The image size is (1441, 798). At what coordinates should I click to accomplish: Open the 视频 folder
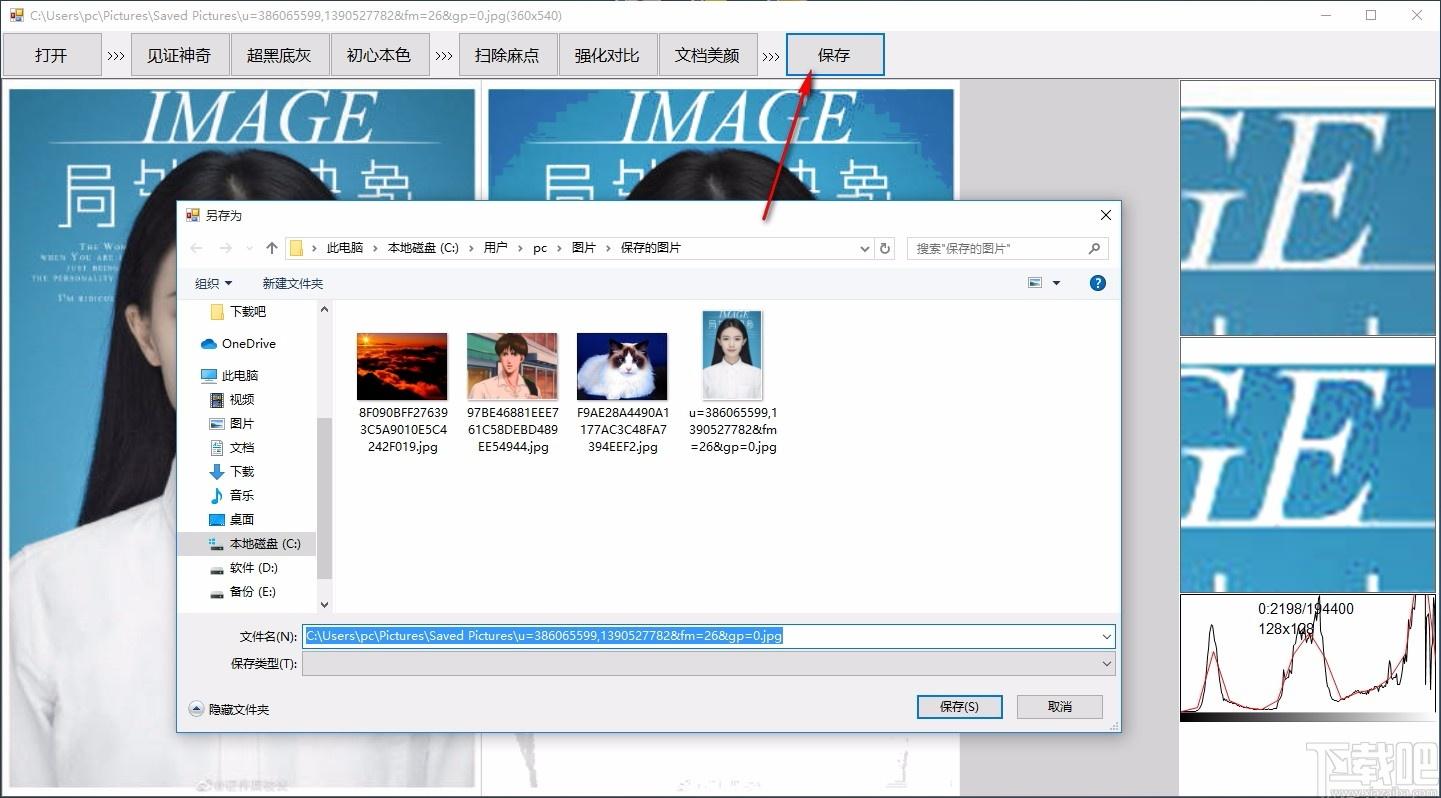(x=232, y=400)
